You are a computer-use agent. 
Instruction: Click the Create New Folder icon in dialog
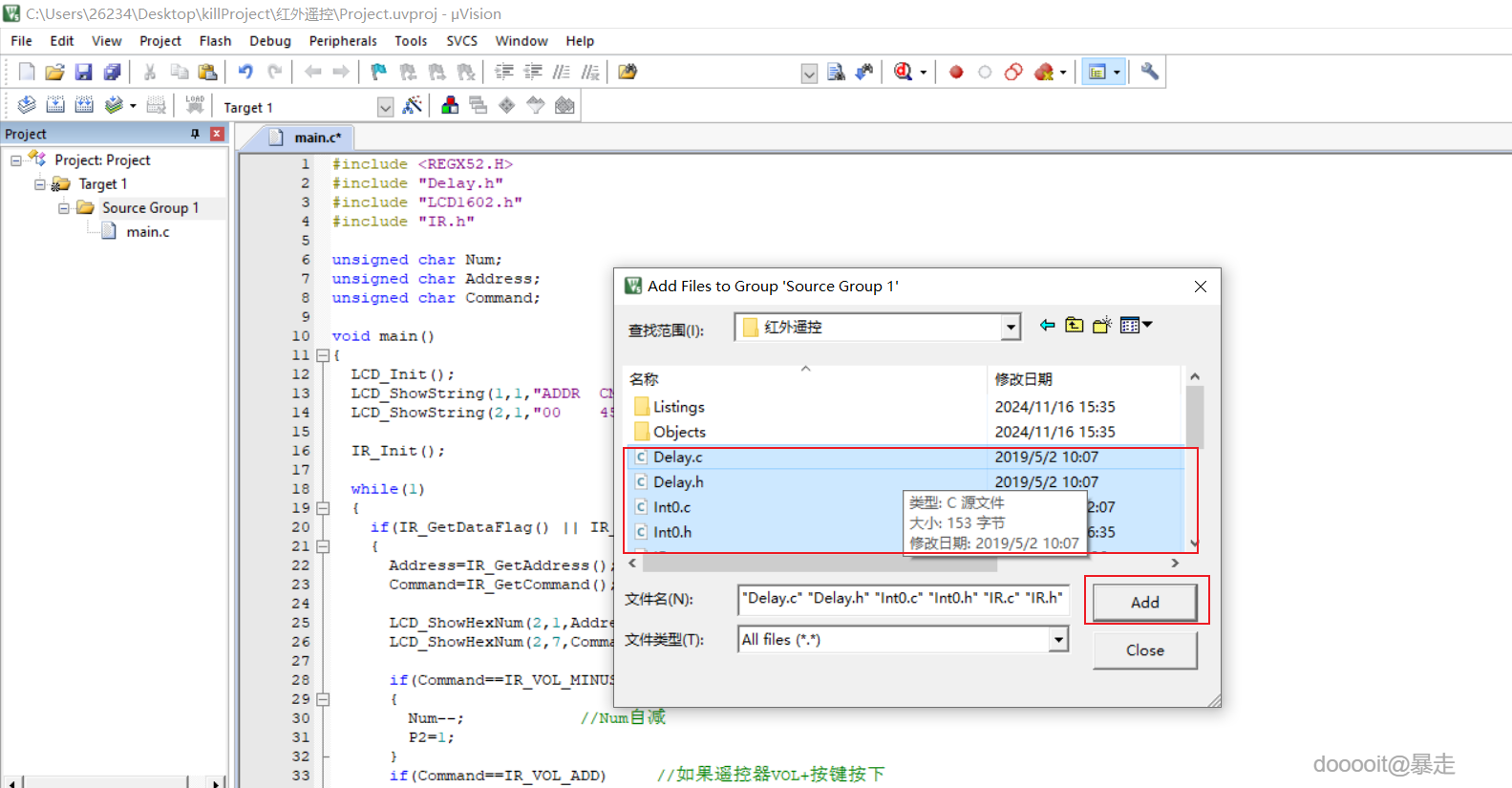point(1102,326)
